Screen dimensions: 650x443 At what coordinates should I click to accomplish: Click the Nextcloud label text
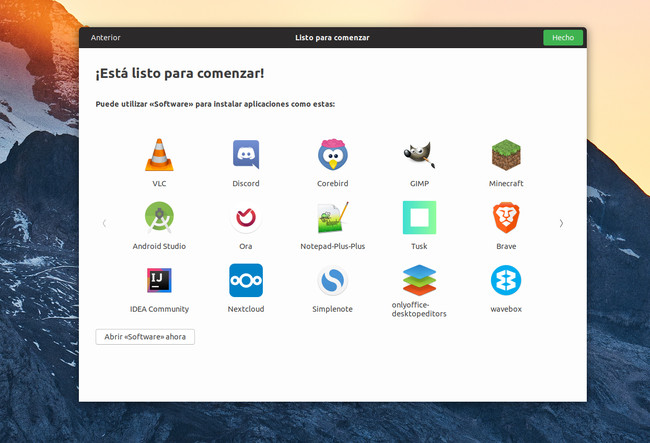246,309
